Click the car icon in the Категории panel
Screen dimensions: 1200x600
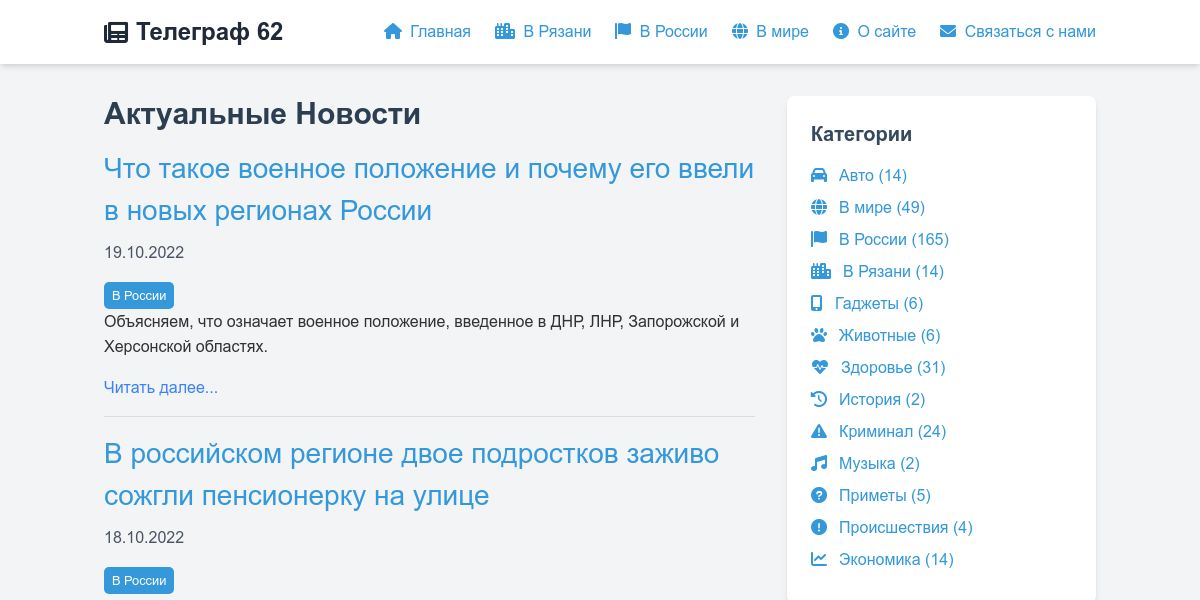(x=819, y=175)
